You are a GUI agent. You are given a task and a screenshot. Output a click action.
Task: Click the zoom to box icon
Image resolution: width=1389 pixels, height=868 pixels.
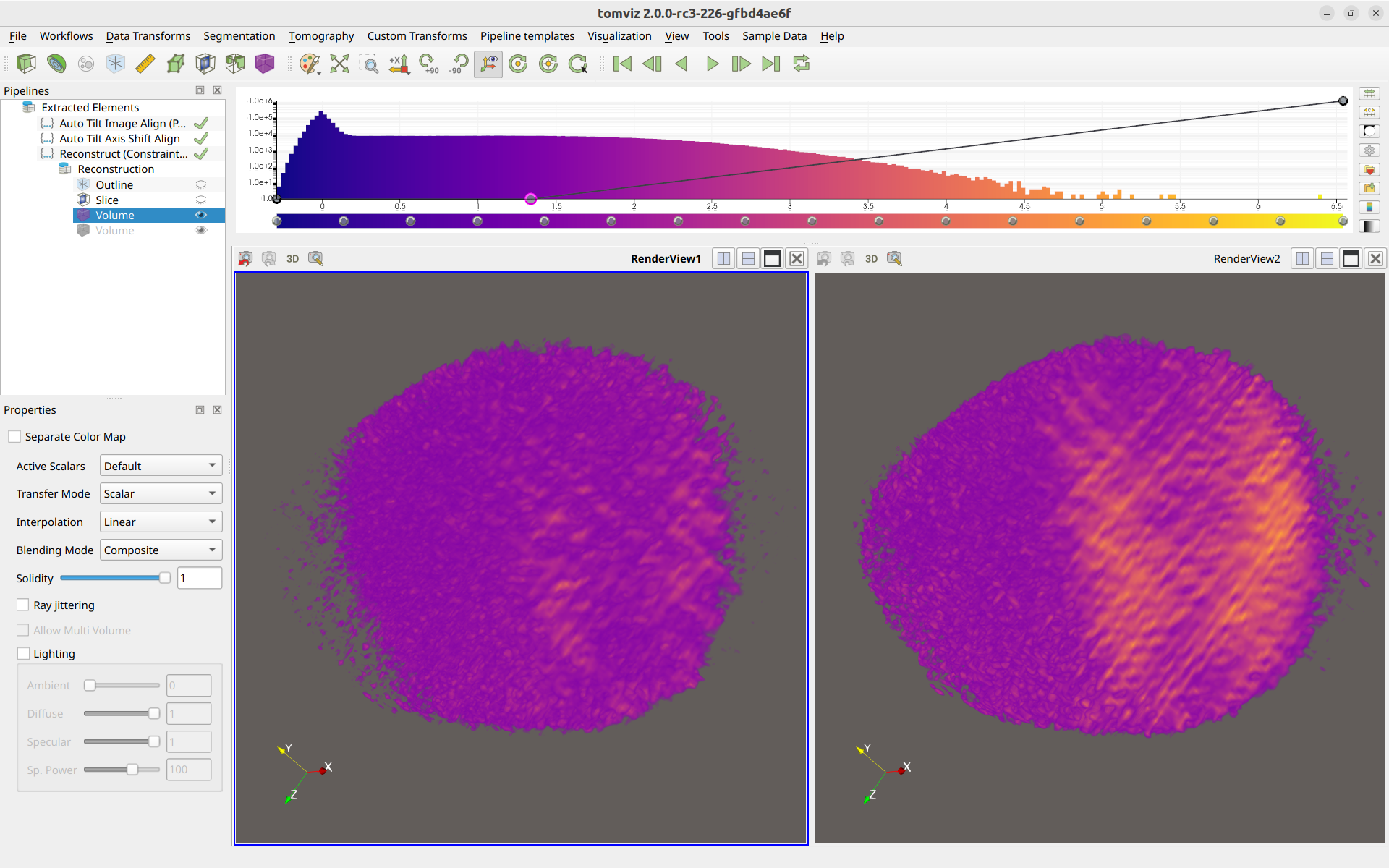pyautogui.click(x=369, y=64)
